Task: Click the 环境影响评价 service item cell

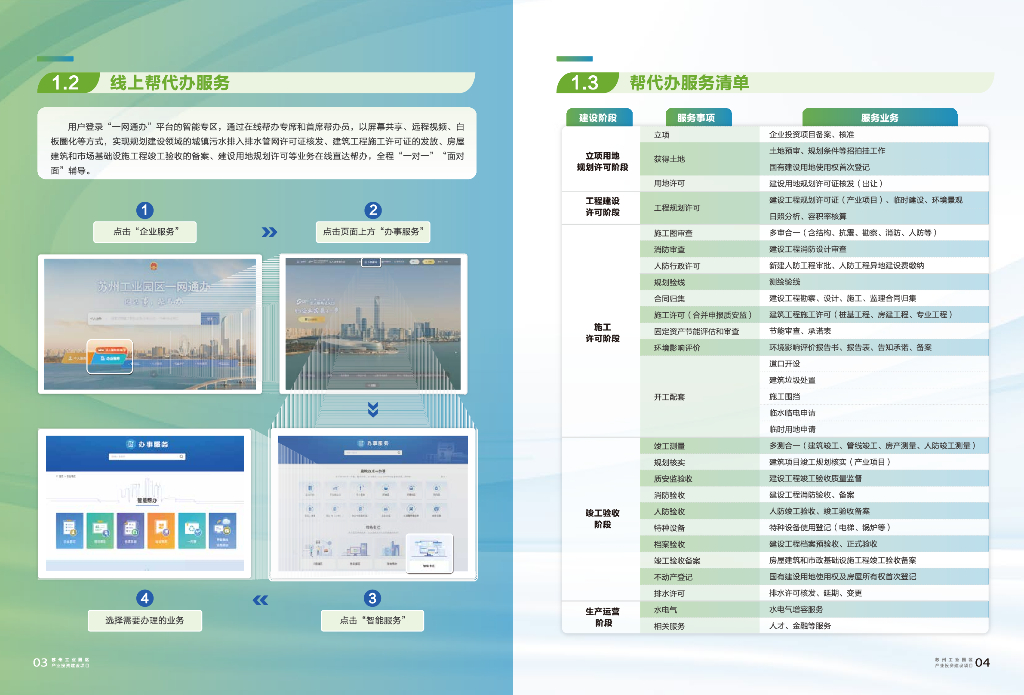Action: pos(700,348)
